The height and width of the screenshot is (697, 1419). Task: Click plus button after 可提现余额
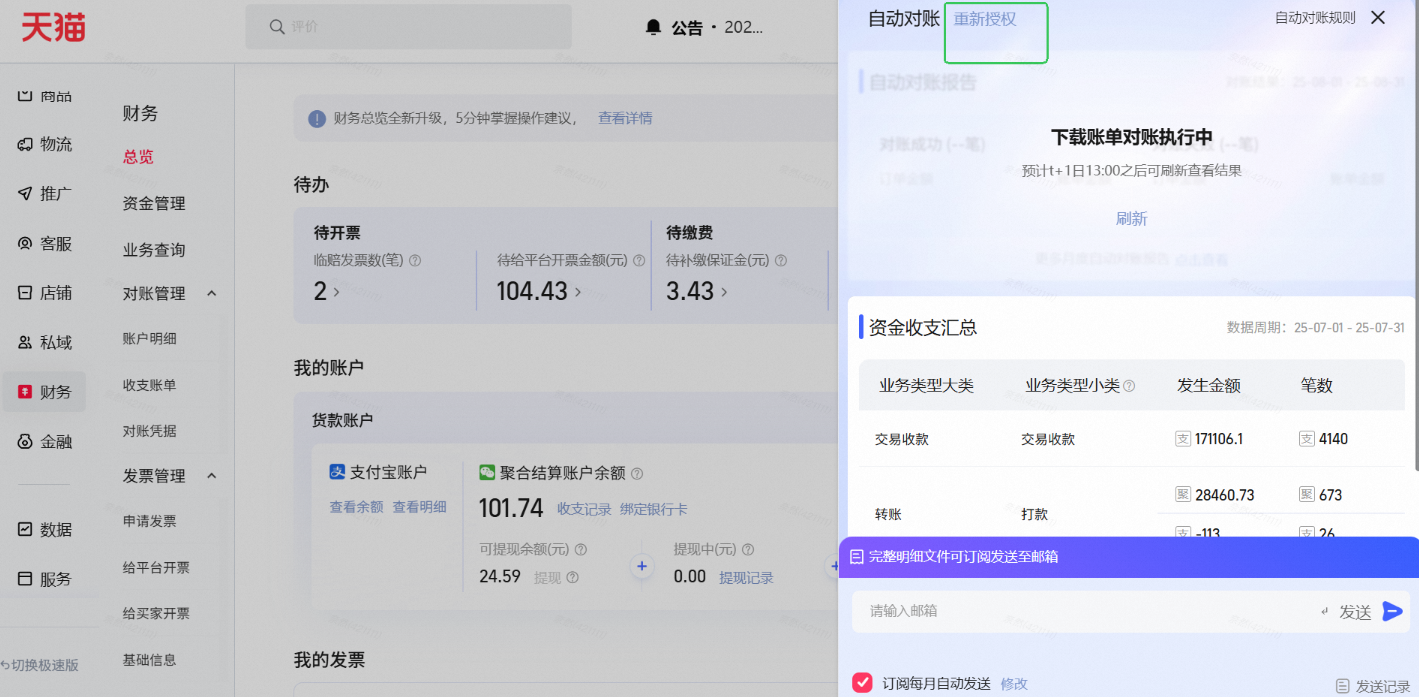point(642,567)
